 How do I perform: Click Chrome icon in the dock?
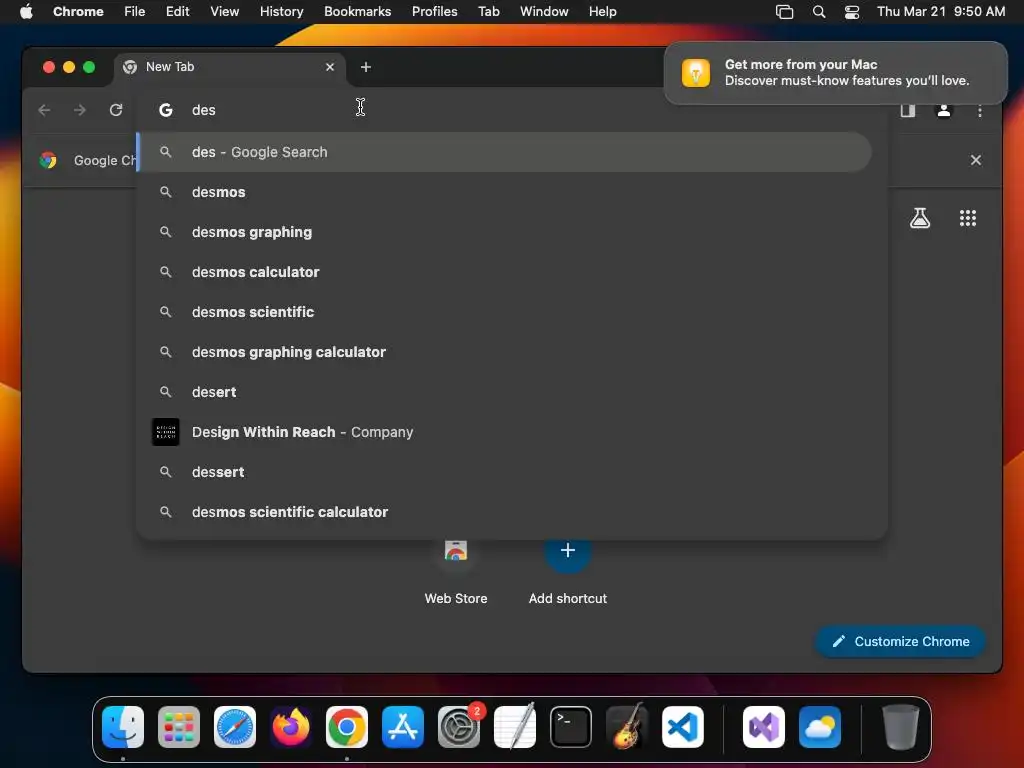click(x=347, y=727)
